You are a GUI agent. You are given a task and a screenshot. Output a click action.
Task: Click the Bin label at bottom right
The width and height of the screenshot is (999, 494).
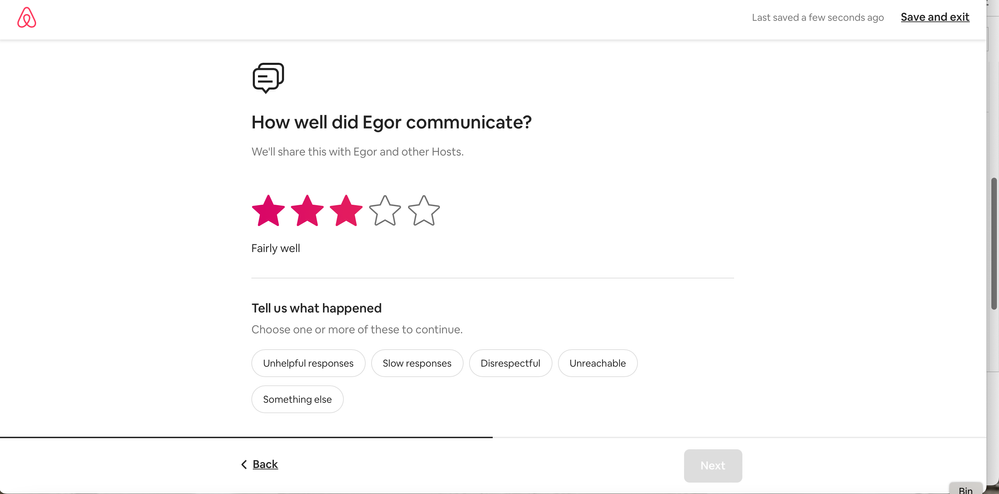[965, 489]
